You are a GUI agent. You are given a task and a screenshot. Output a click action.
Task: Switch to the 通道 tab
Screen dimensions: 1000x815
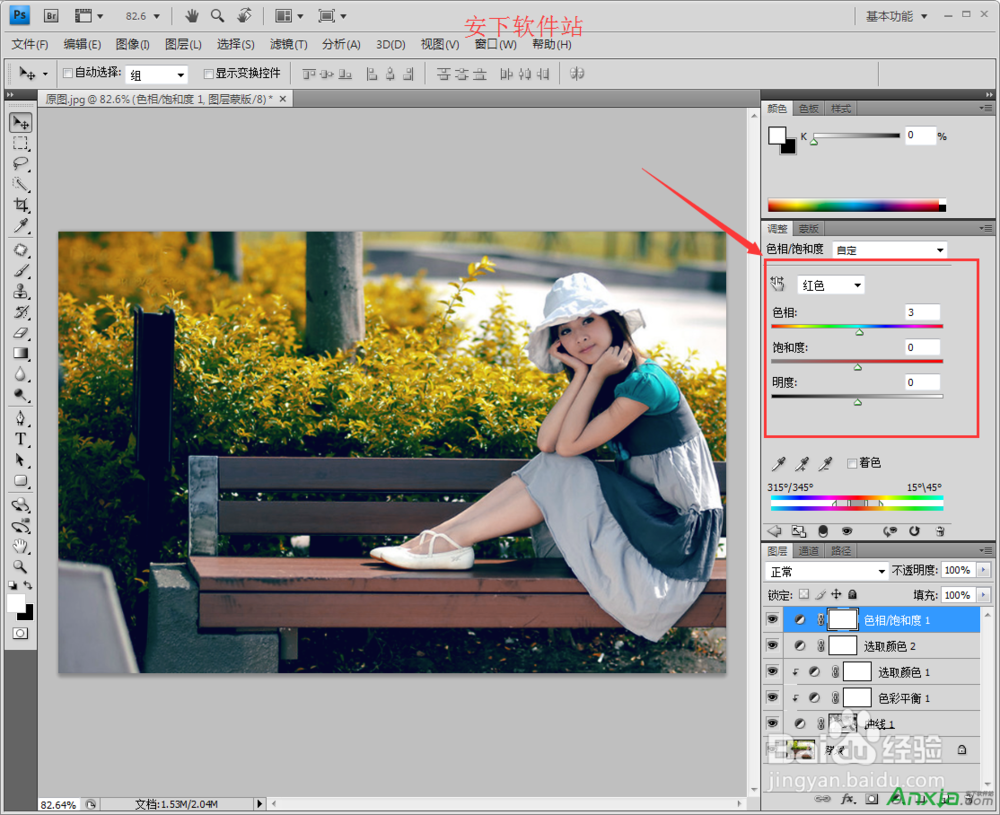pos(809,551)
